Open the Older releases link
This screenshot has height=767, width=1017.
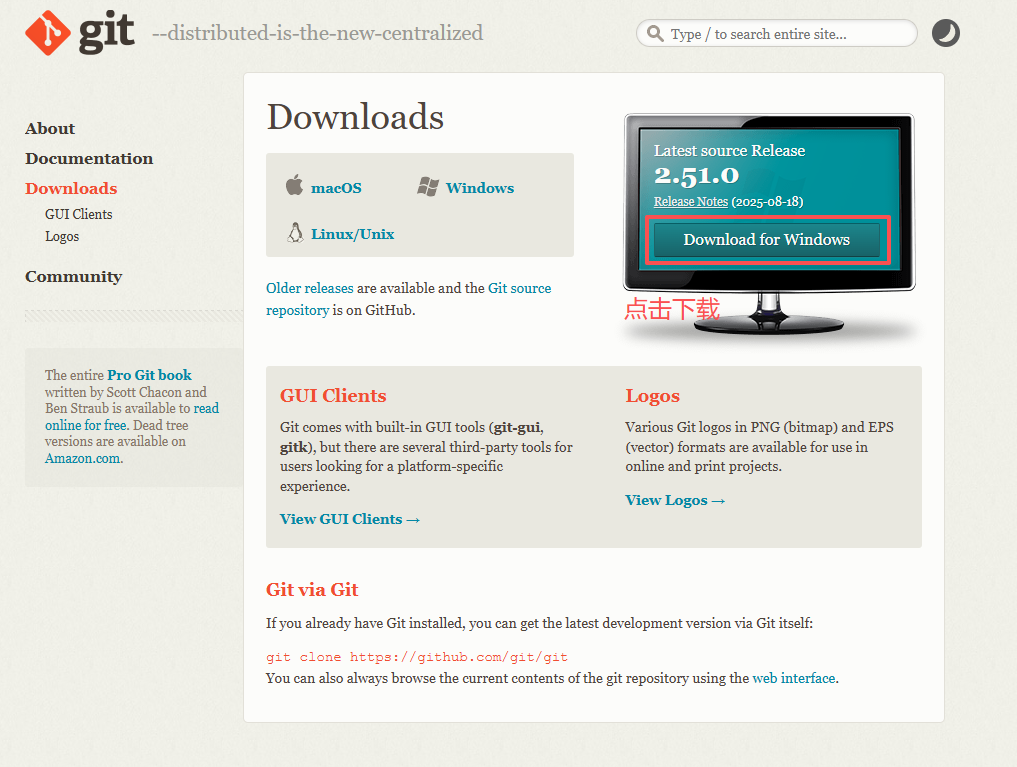309,288
